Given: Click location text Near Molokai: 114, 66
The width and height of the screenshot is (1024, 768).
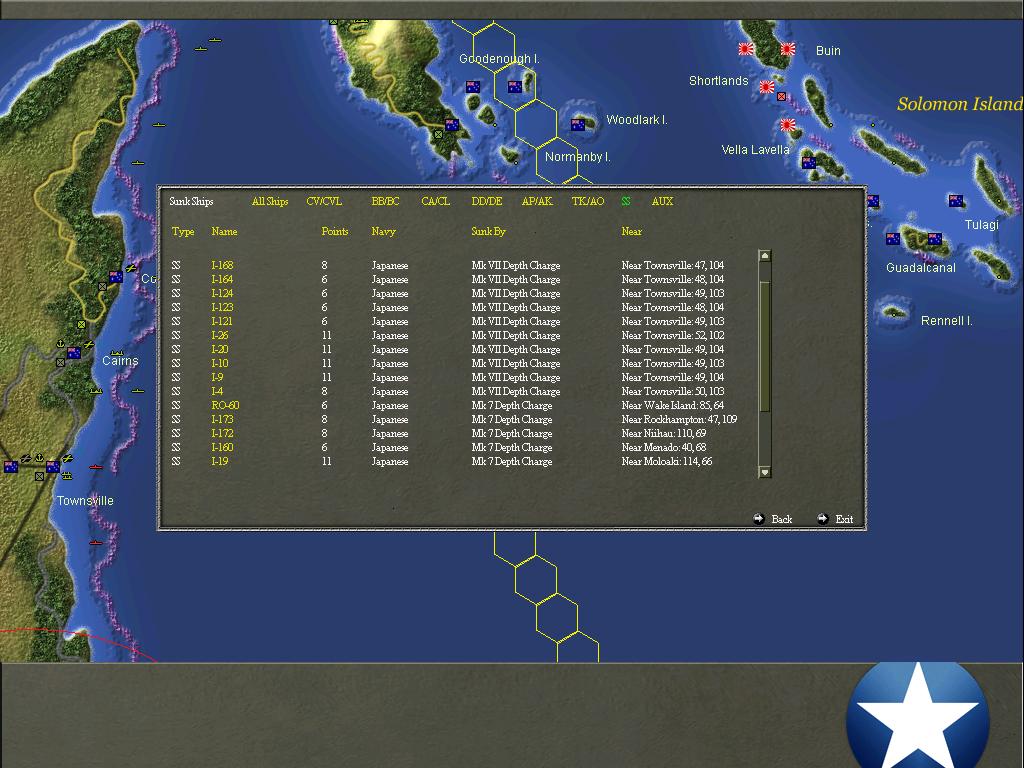Looking at the screenshot, I should (667, 461).
